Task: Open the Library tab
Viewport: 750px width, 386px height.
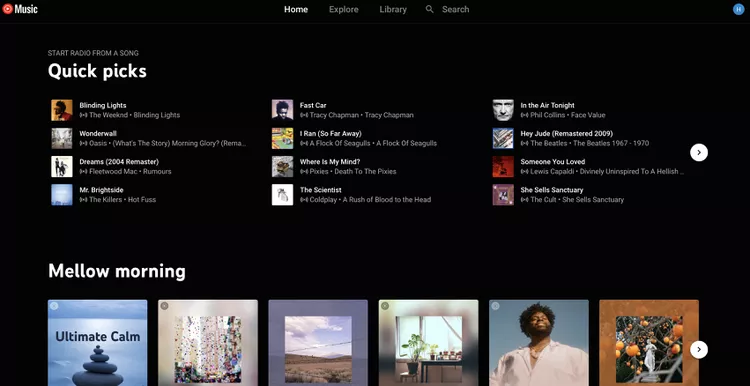Action: click(x=393, y=9)
